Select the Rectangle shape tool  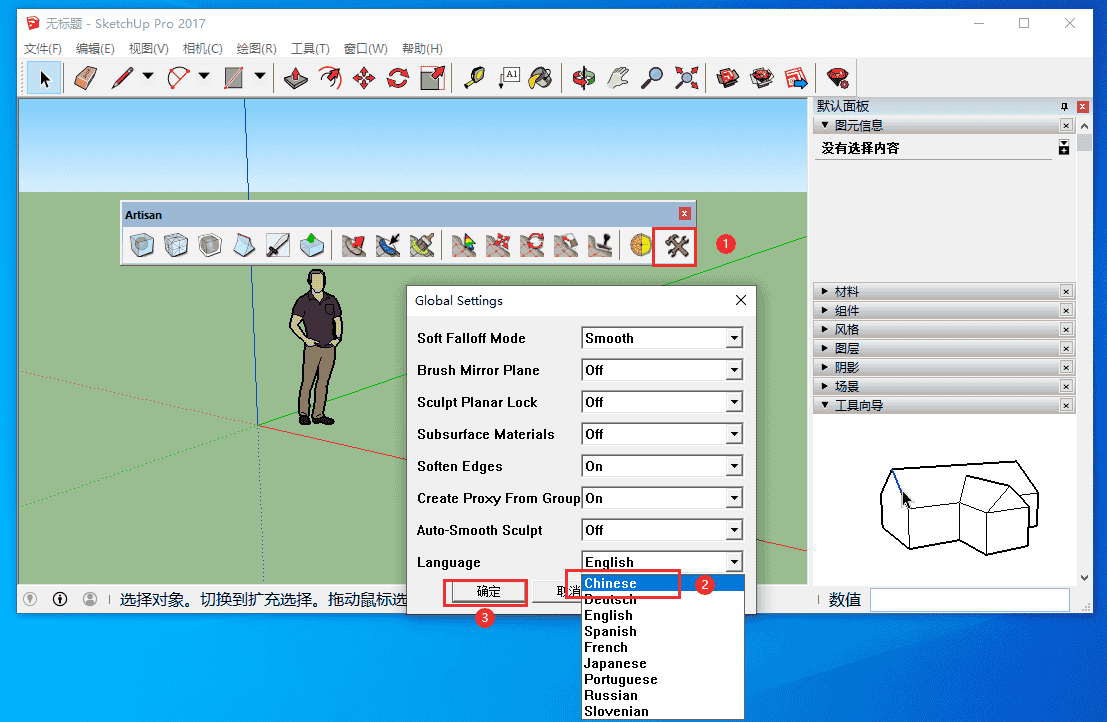[x=234, y=78]
